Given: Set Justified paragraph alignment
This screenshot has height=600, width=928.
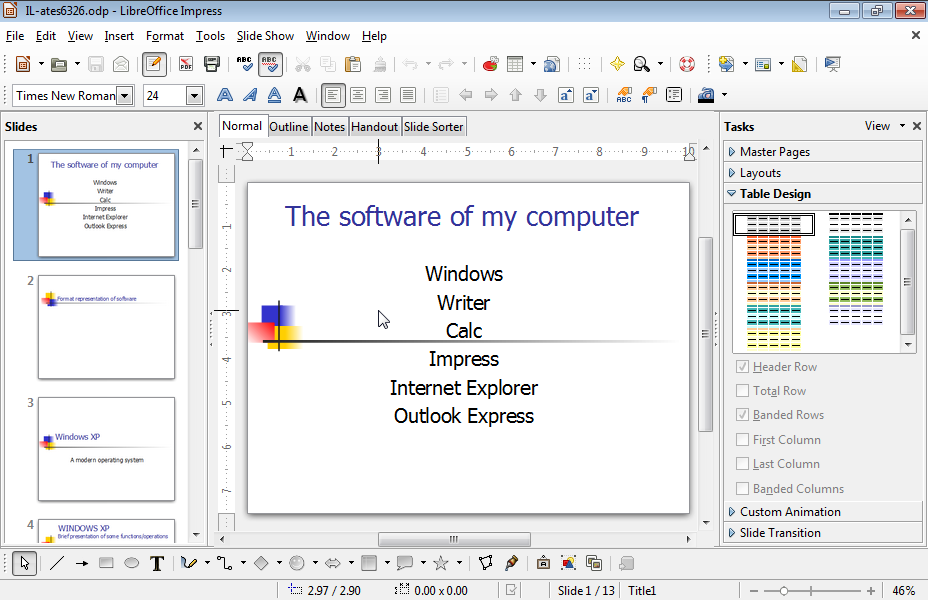Looking at the screenshot, I should click(x=408, y=95).
